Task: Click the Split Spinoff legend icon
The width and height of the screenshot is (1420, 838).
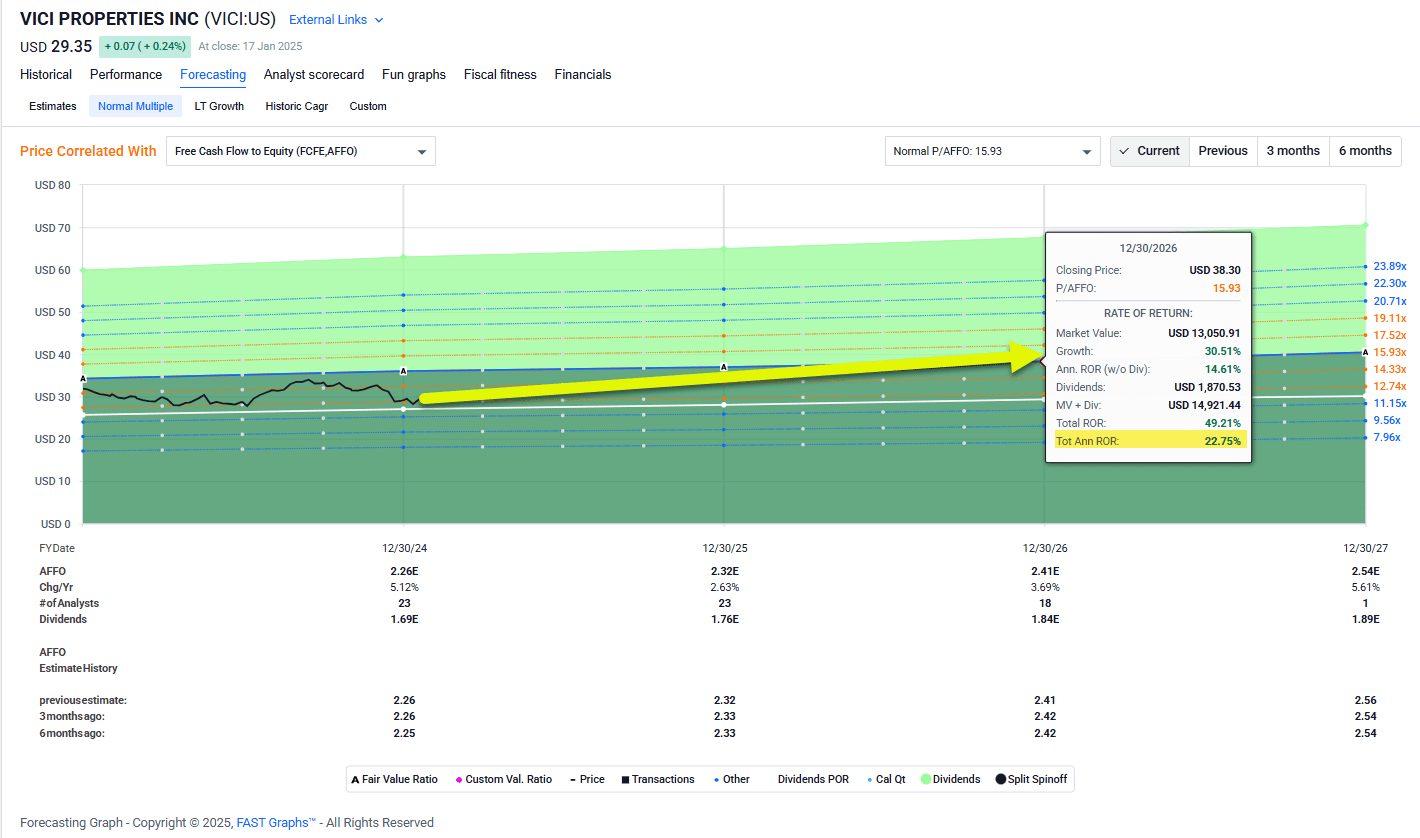Action: click(1001, 779)
